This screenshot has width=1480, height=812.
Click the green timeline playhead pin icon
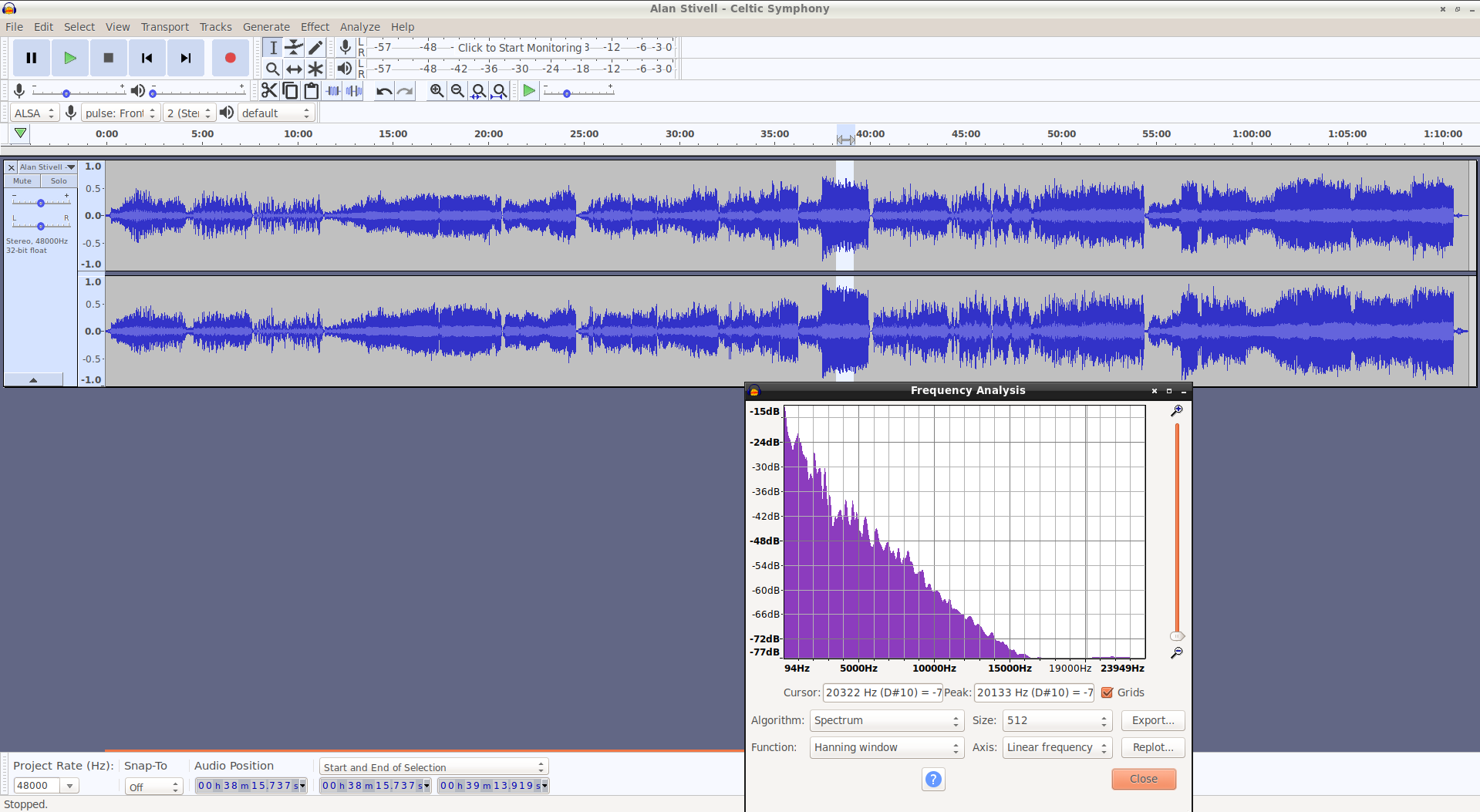[x=21, y=133]
